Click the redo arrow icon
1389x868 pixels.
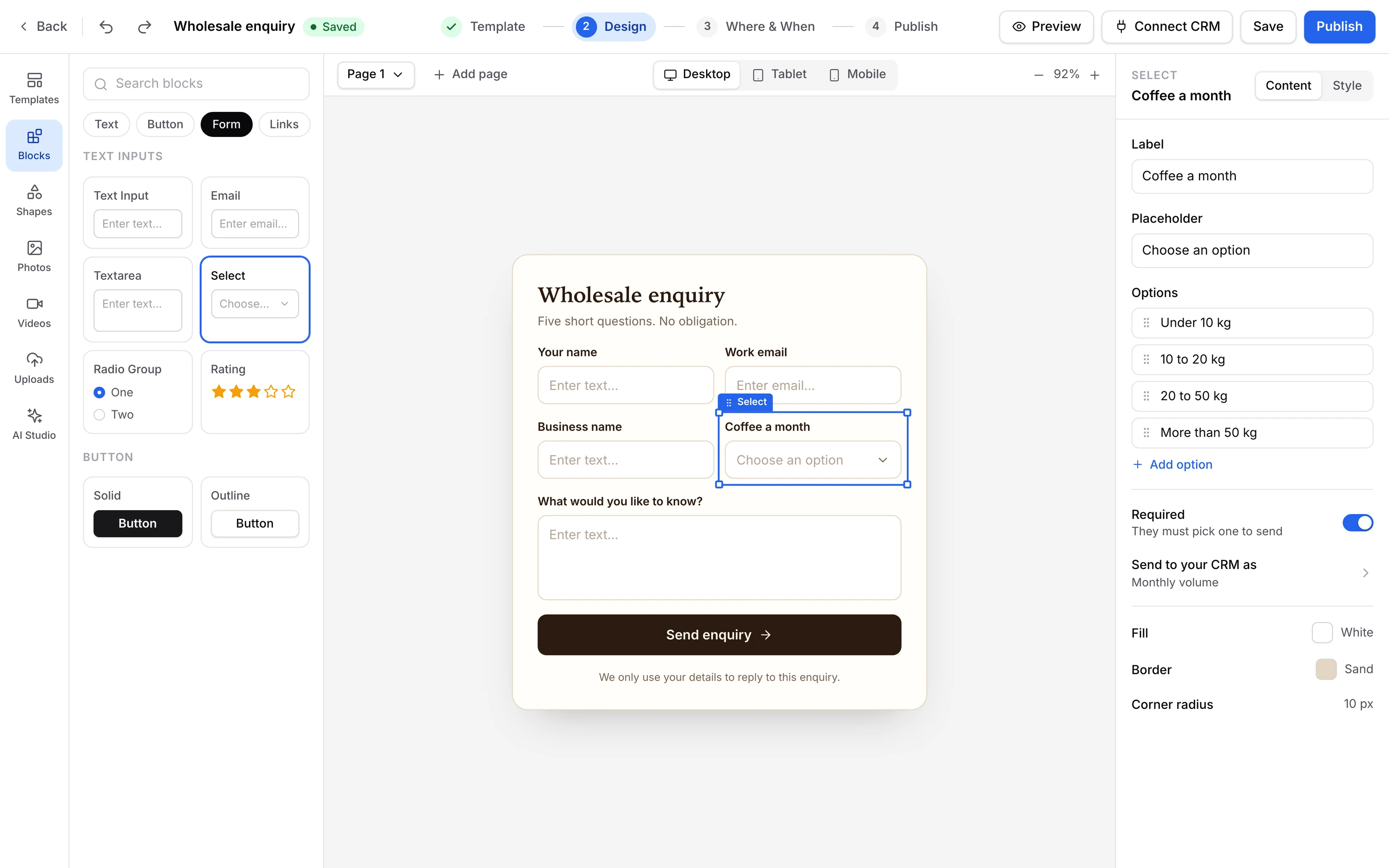pyautogui.click(x=145, y=27)
